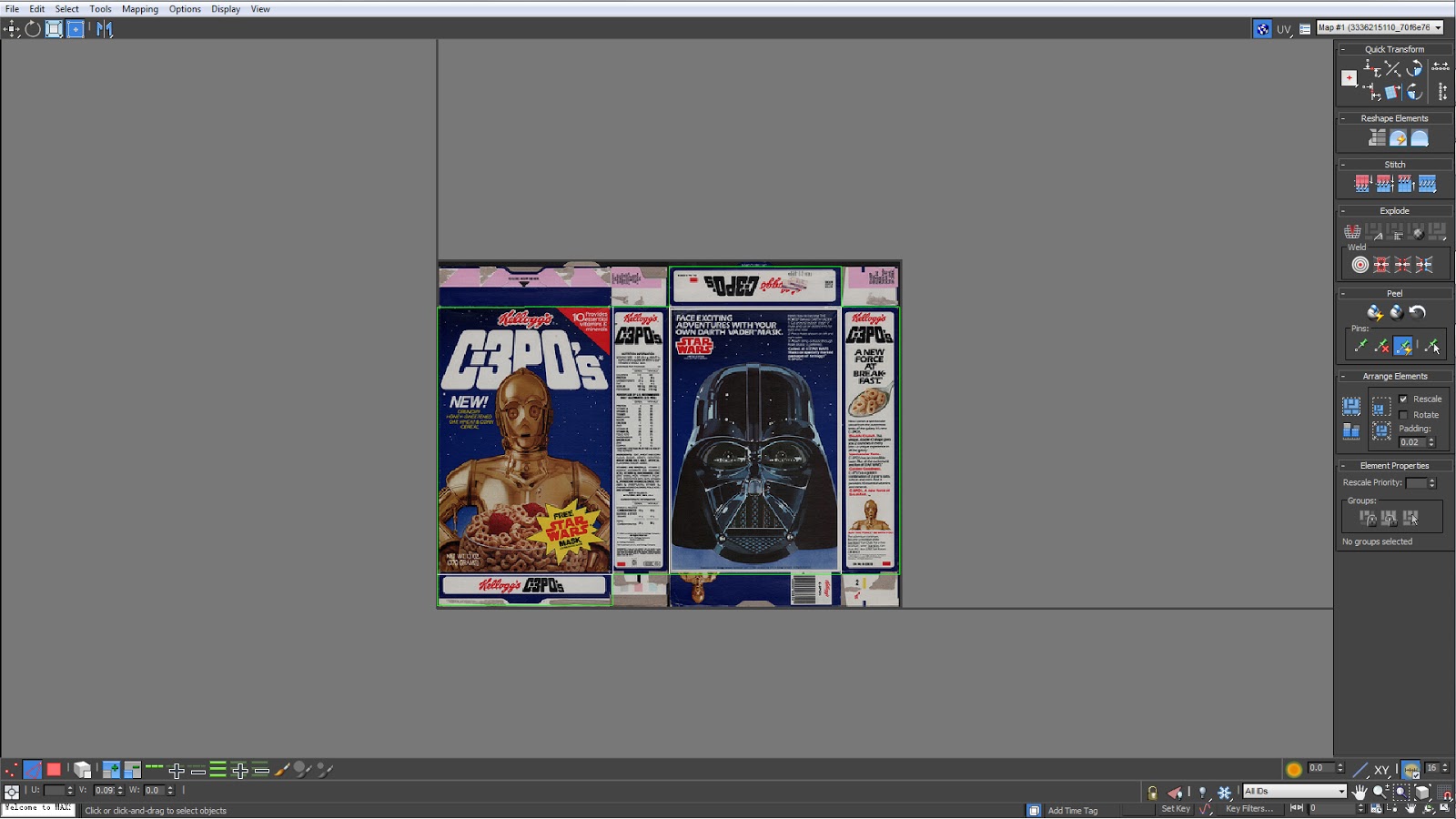Image resolution: width=1456 pixels, height=819 pixels.
Task: Click the snowflake Freeze Selected icon
Action: point(1224,793)
